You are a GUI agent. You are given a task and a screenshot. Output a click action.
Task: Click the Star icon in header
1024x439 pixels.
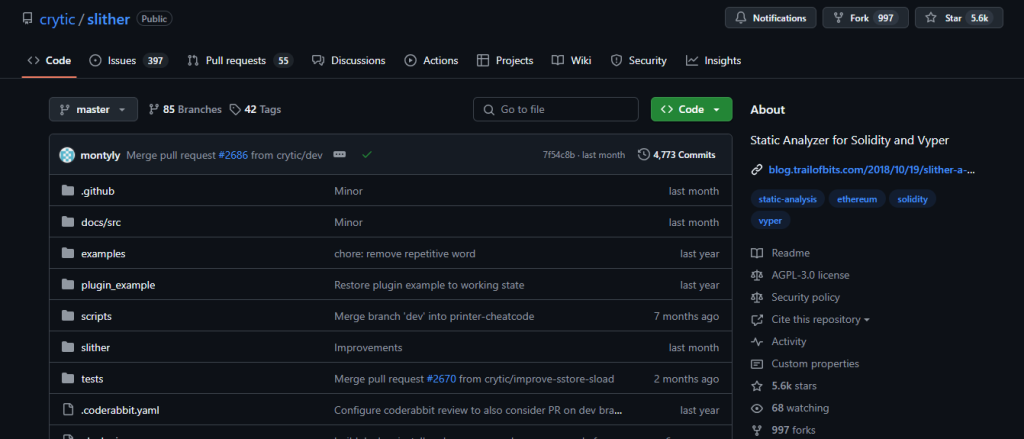(x=931, y=18)
